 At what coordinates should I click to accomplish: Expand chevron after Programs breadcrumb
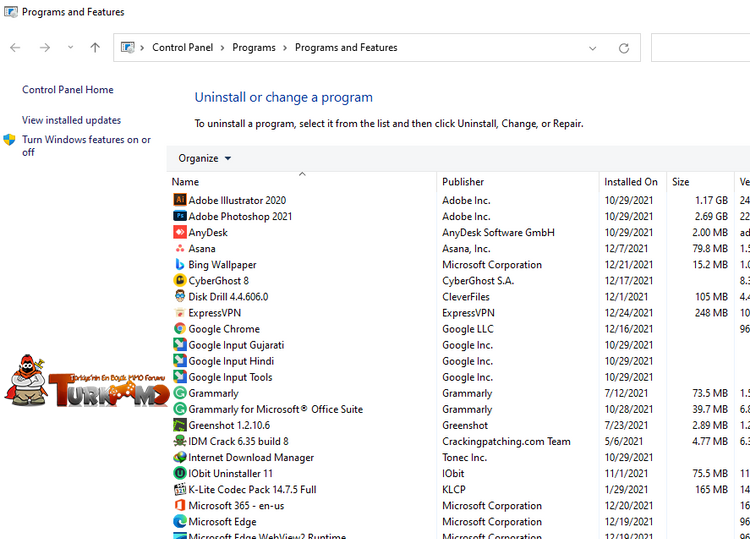click(285, 48)
